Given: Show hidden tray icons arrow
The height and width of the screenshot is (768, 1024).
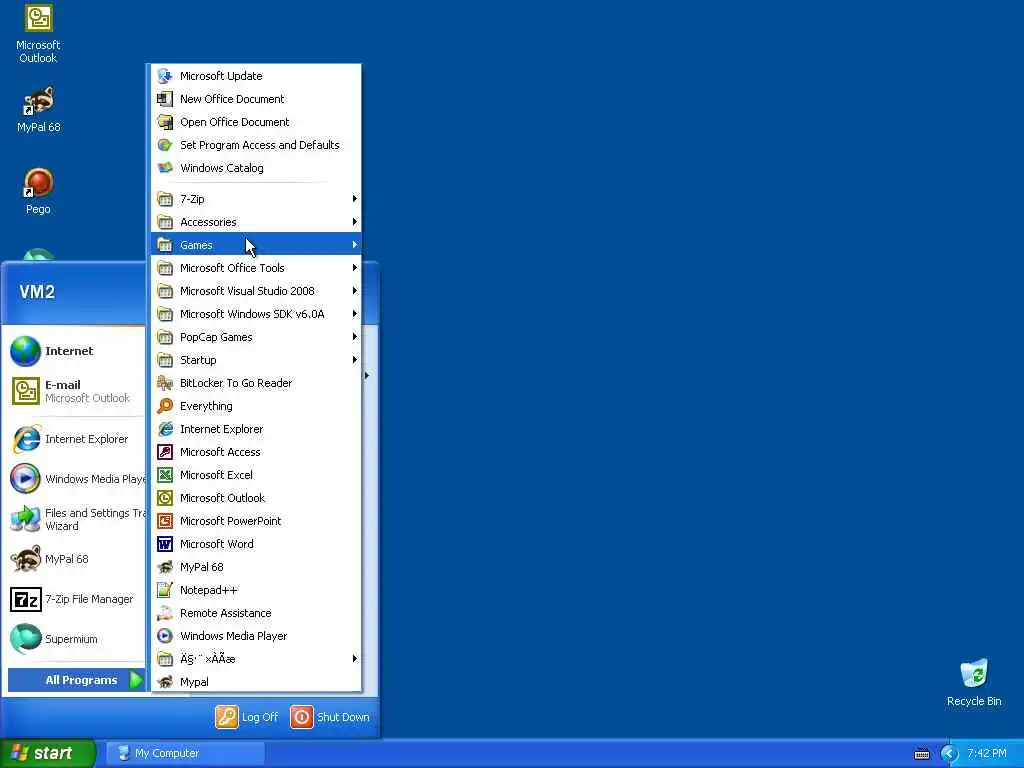Looking at the screenshot, I should point(949,754).
